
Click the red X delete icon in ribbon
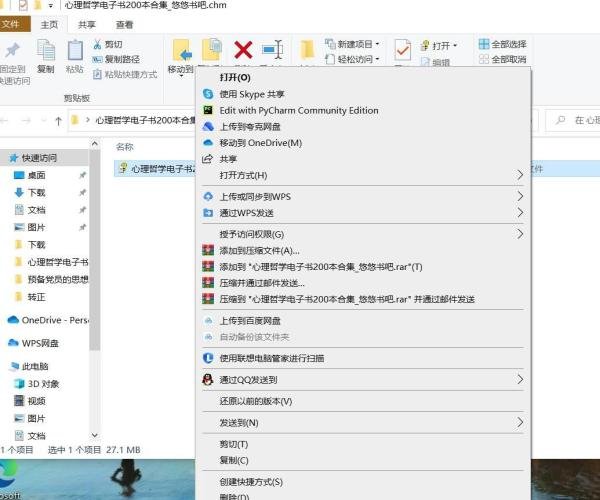tap(243, 50)
